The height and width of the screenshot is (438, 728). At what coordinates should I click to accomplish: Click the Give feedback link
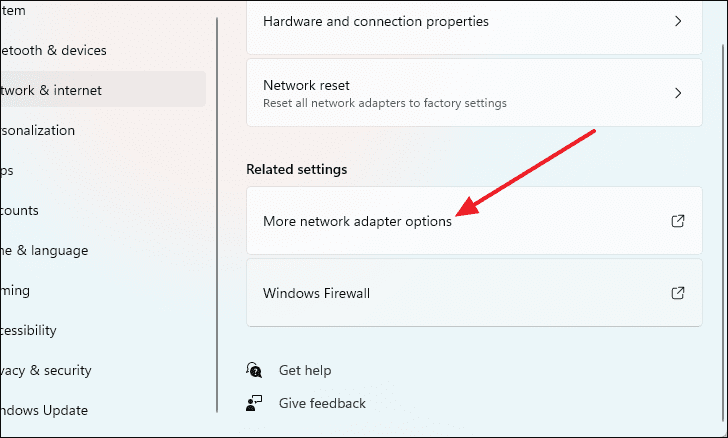coord(322,403)
